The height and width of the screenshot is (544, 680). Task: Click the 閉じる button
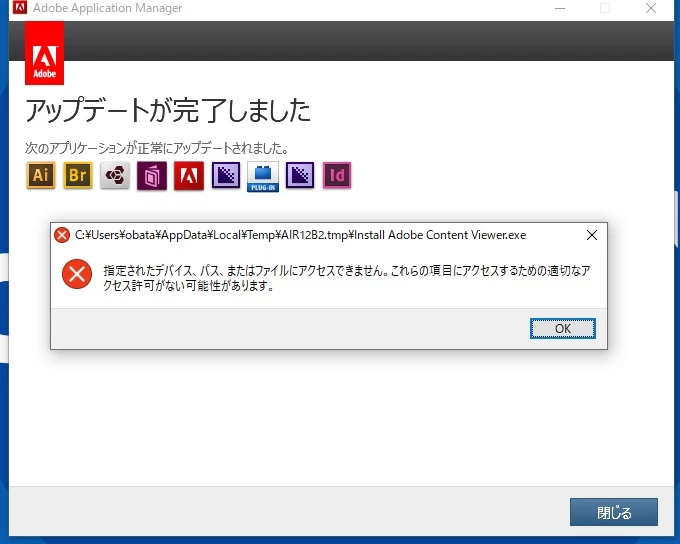(614, 512)
